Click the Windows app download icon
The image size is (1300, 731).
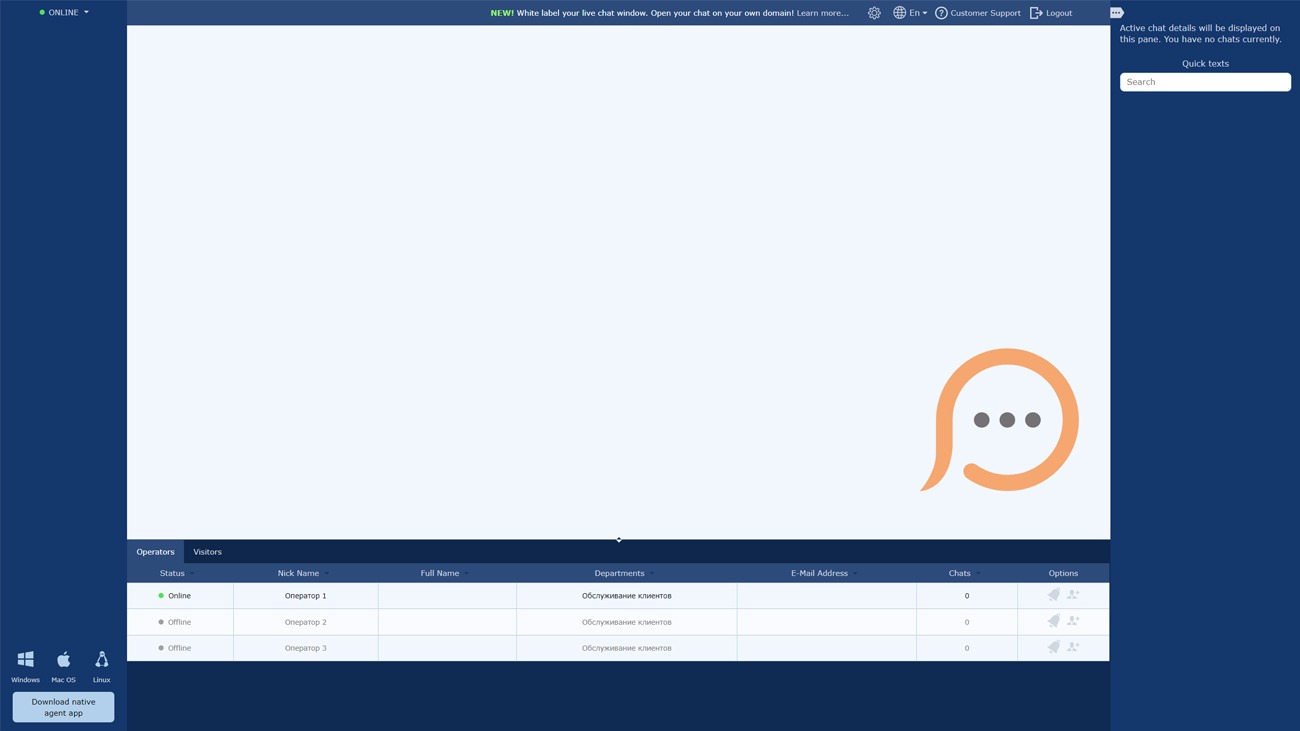tap(26, 660)
